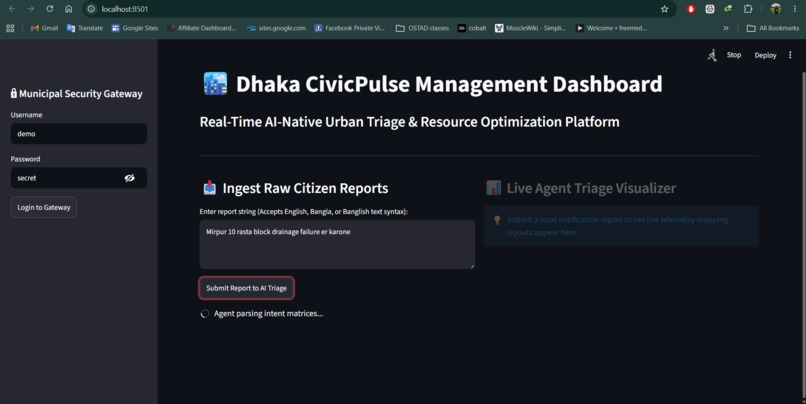Screen dimensions: 806x404
Task: Open browser home page
Action: point(68,9)
